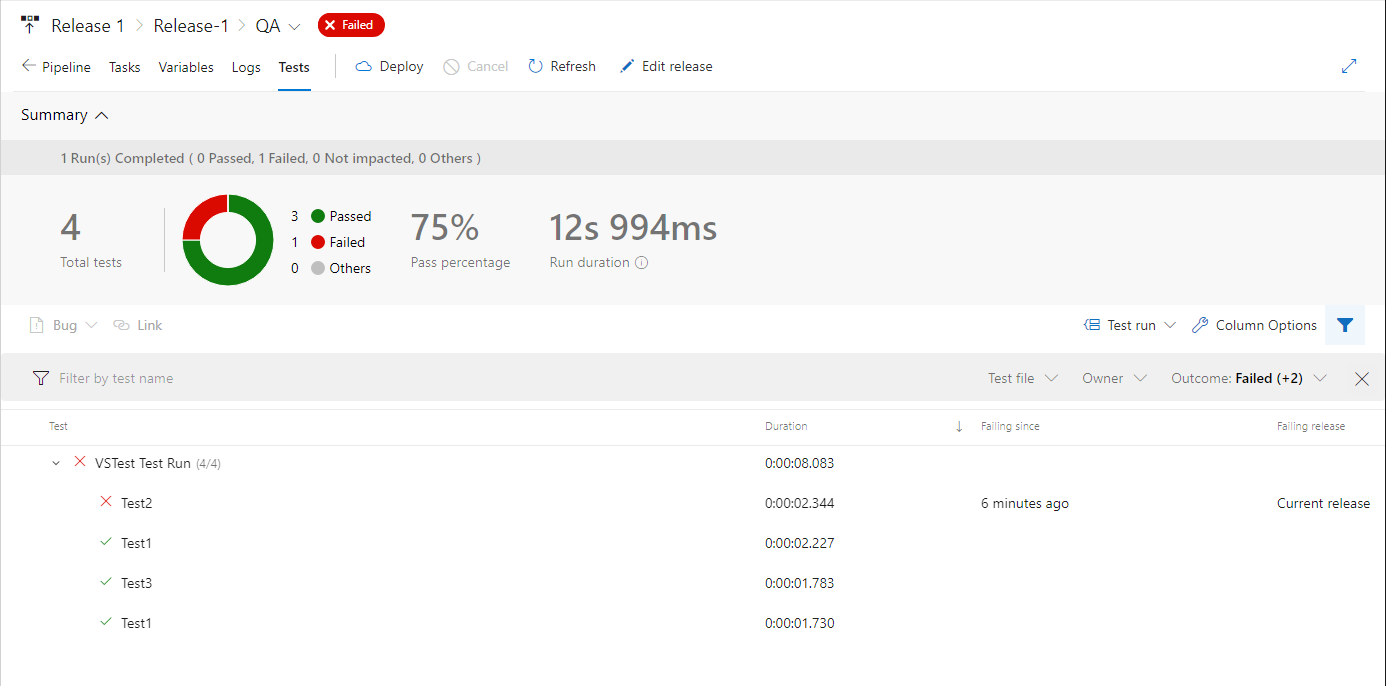Click the Refresh icon
The image size is (1386, 686).
tap(537, 66)
